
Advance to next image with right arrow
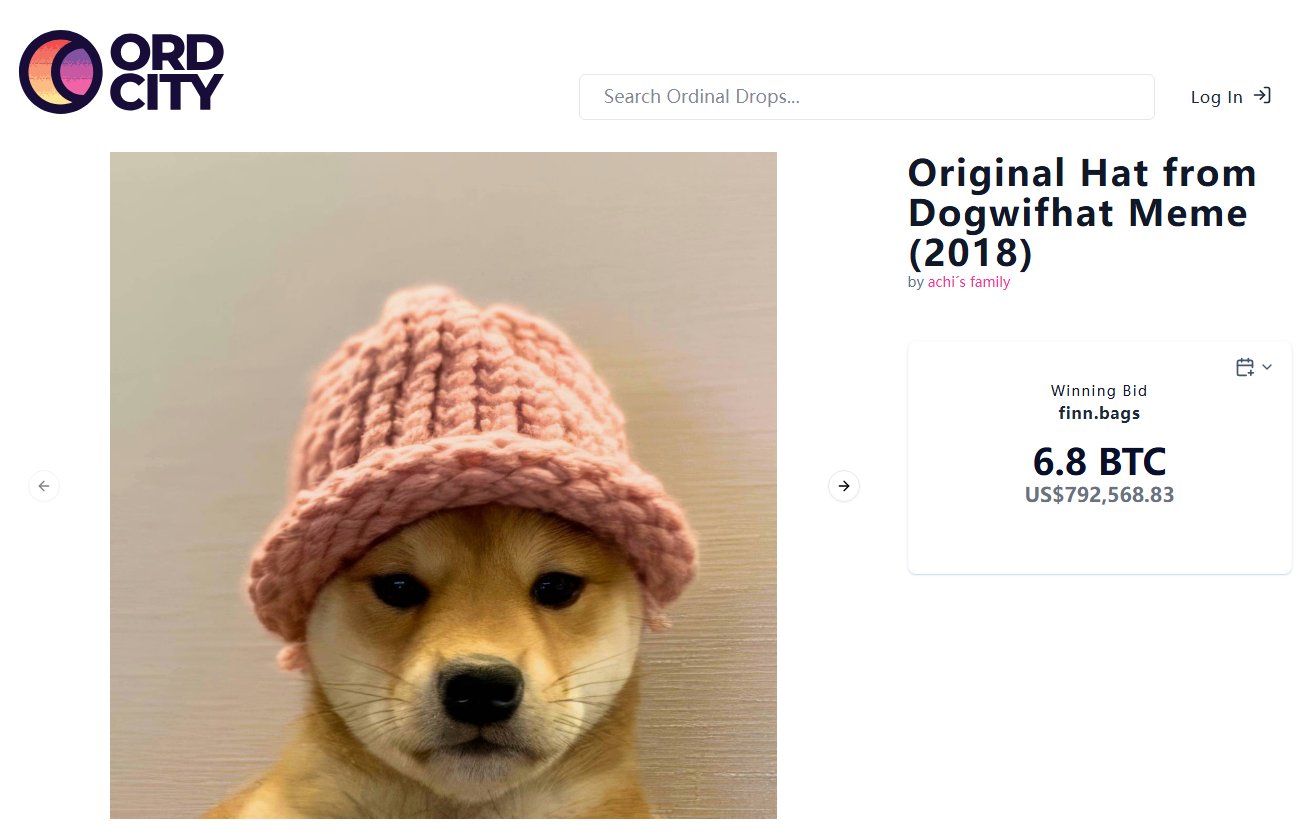tap(844, 486)
